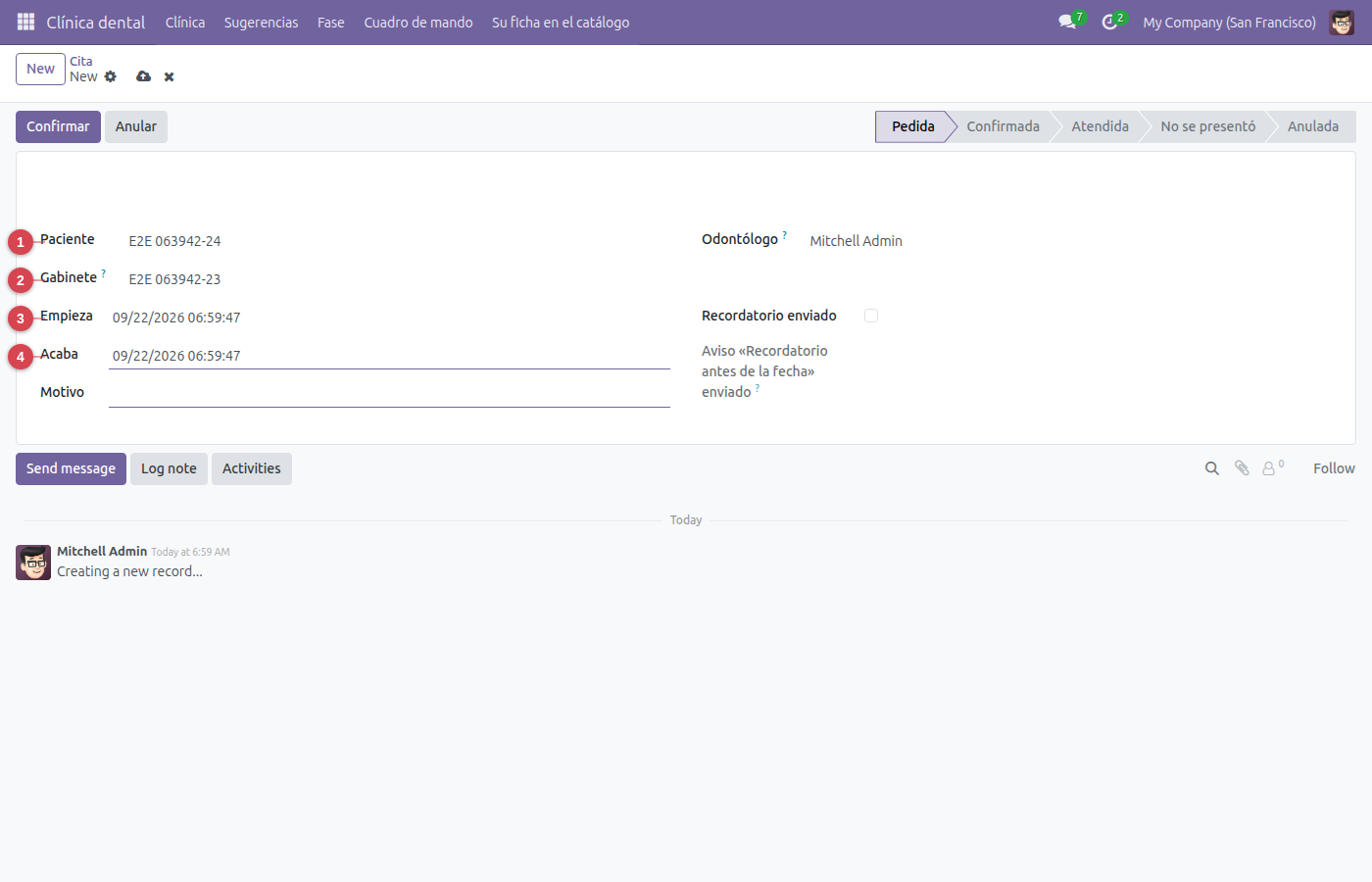
Task: Open the Paciente dropdown field
Action: 399,241
